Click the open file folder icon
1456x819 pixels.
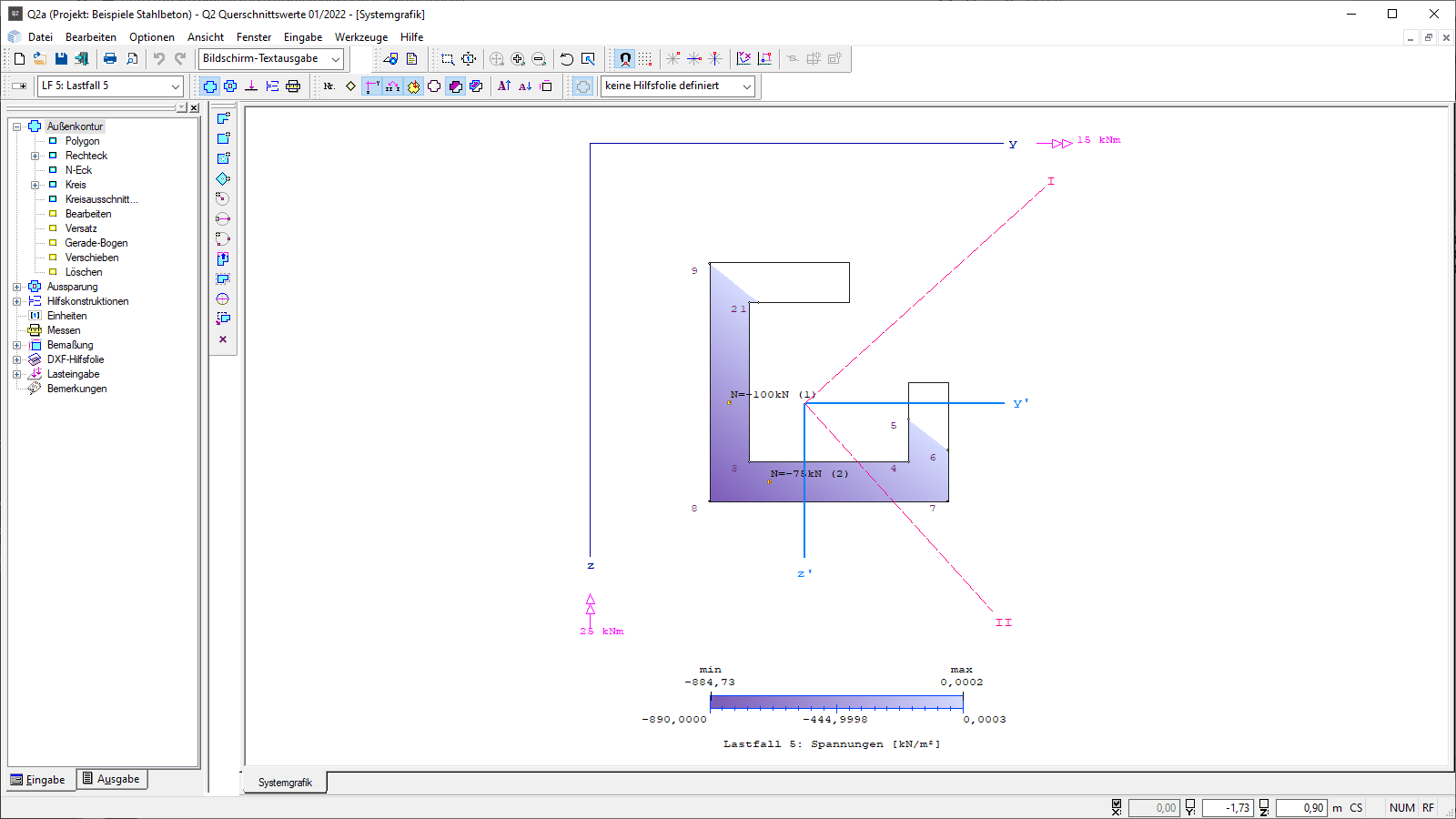[40, 58]
